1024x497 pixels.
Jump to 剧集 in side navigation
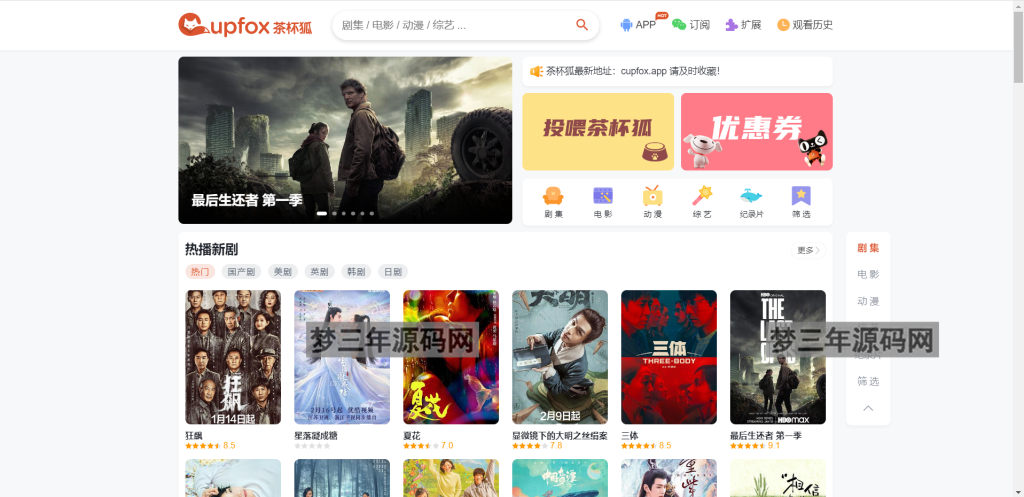pyautogui.click(x=868, y=248)
